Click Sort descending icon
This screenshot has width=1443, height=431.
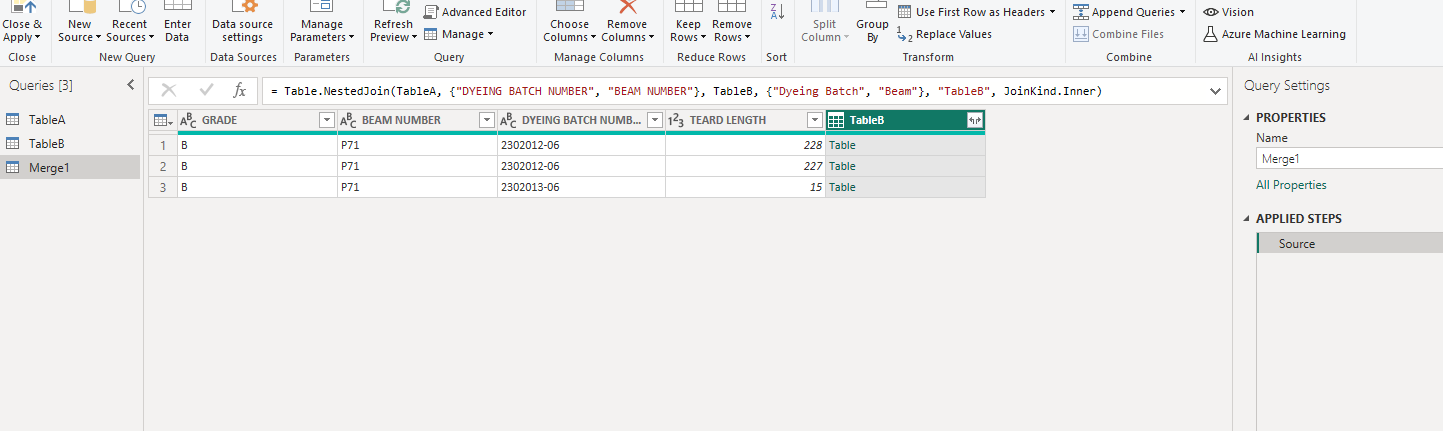(777, 12)
